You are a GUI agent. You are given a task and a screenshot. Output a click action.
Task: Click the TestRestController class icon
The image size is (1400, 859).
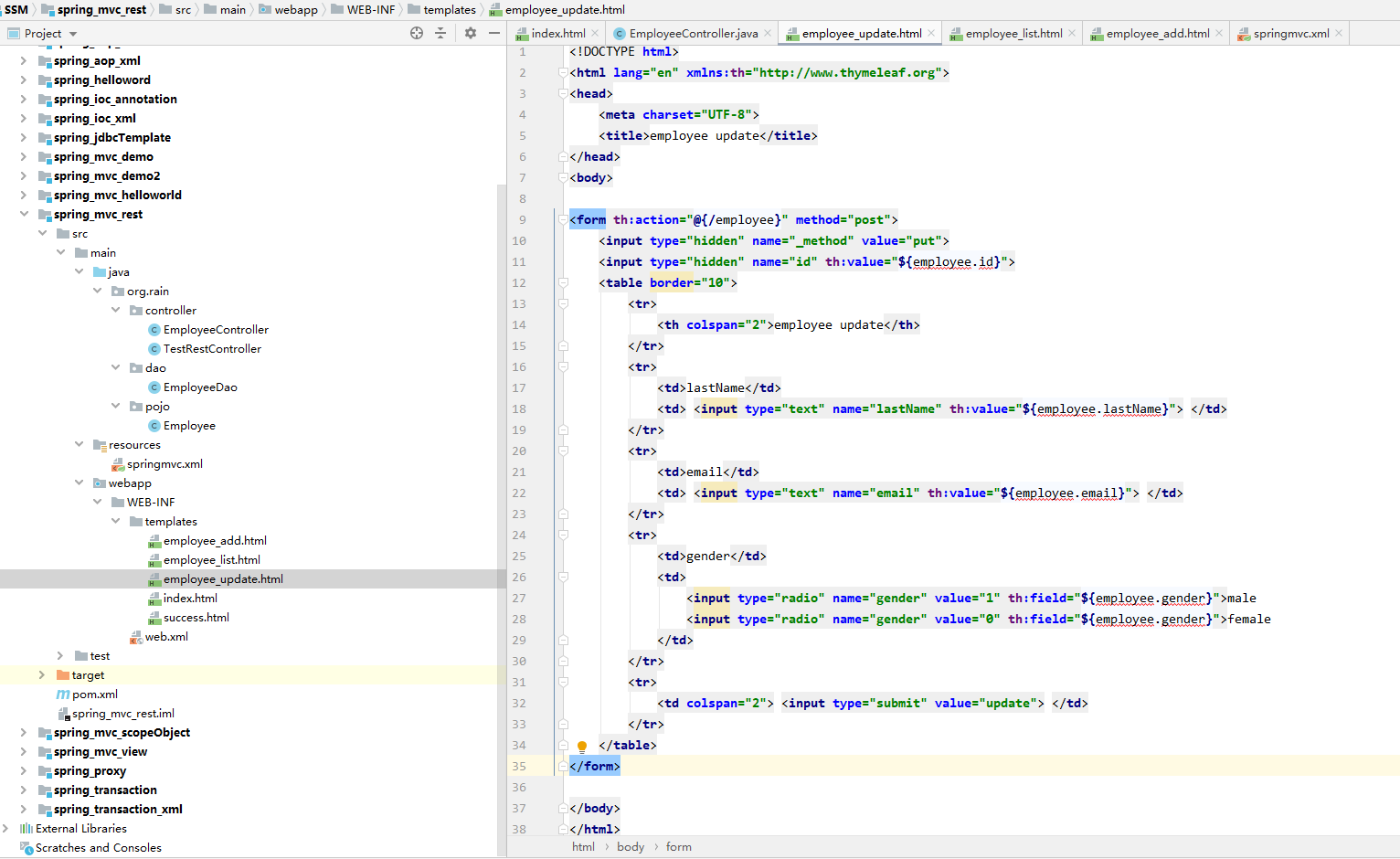pos(154,349)
